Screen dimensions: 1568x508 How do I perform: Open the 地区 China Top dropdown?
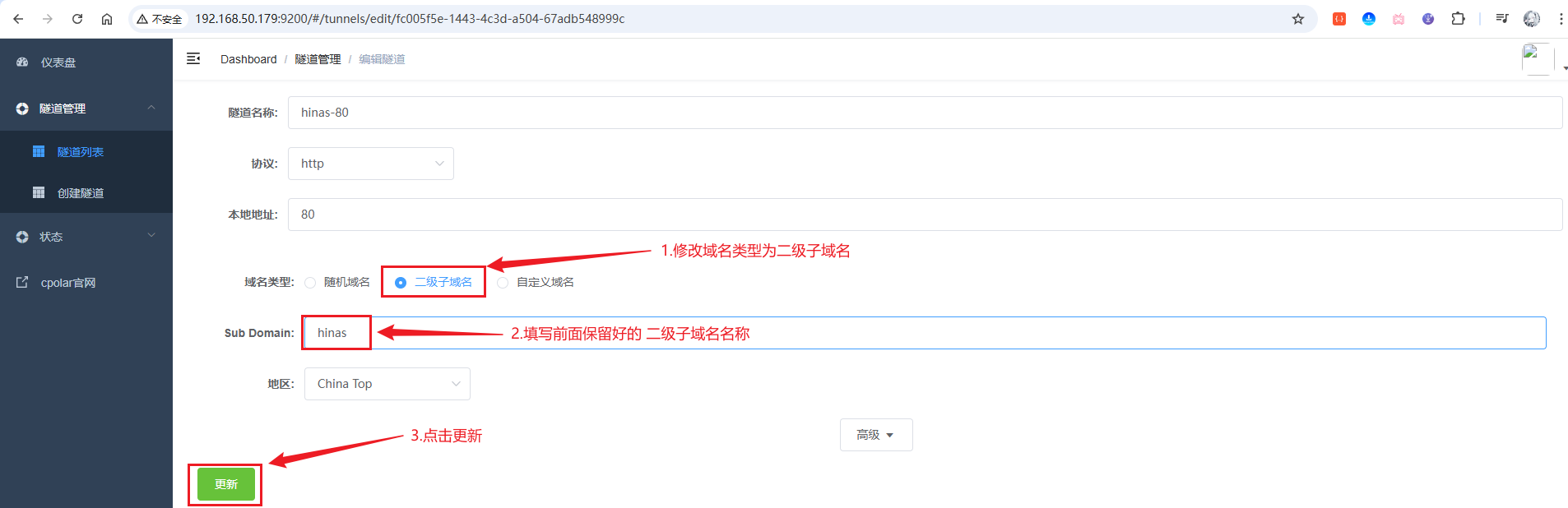[x=387, y=384]
